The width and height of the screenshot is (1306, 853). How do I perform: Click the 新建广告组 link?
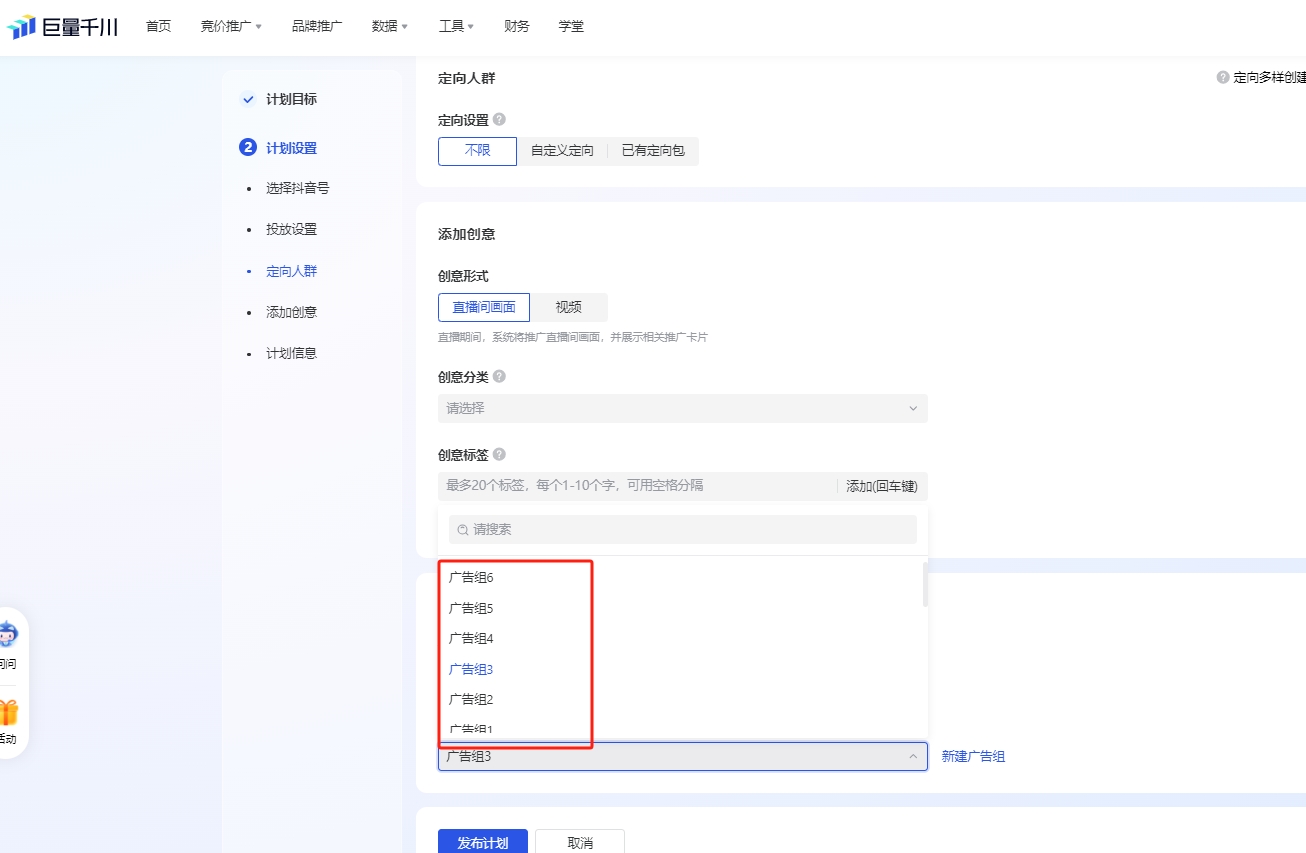coord(973,757)
